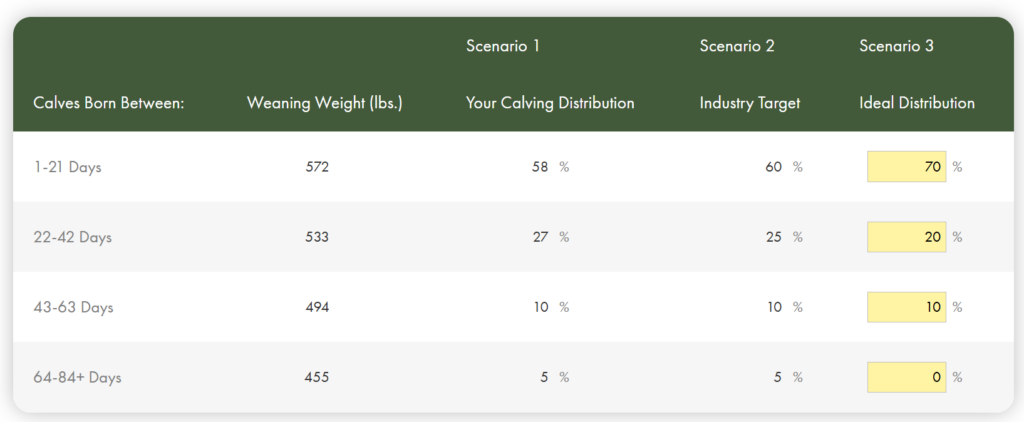1024x422 pixels.
Task: Click the 58 % calving distribution value
Action: click(x=551, y=167)
